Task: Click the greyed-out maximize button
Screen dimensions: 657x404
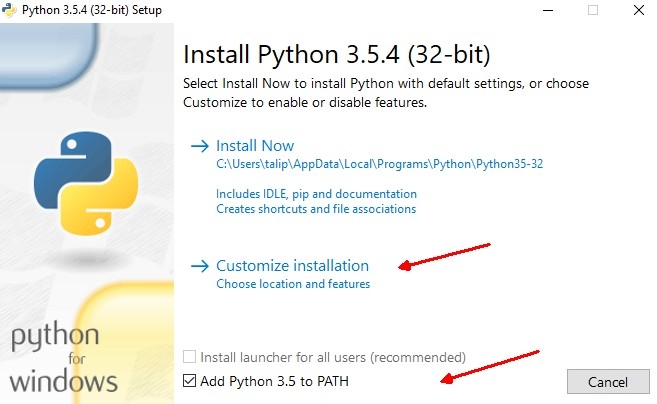Action: [593, 10]
